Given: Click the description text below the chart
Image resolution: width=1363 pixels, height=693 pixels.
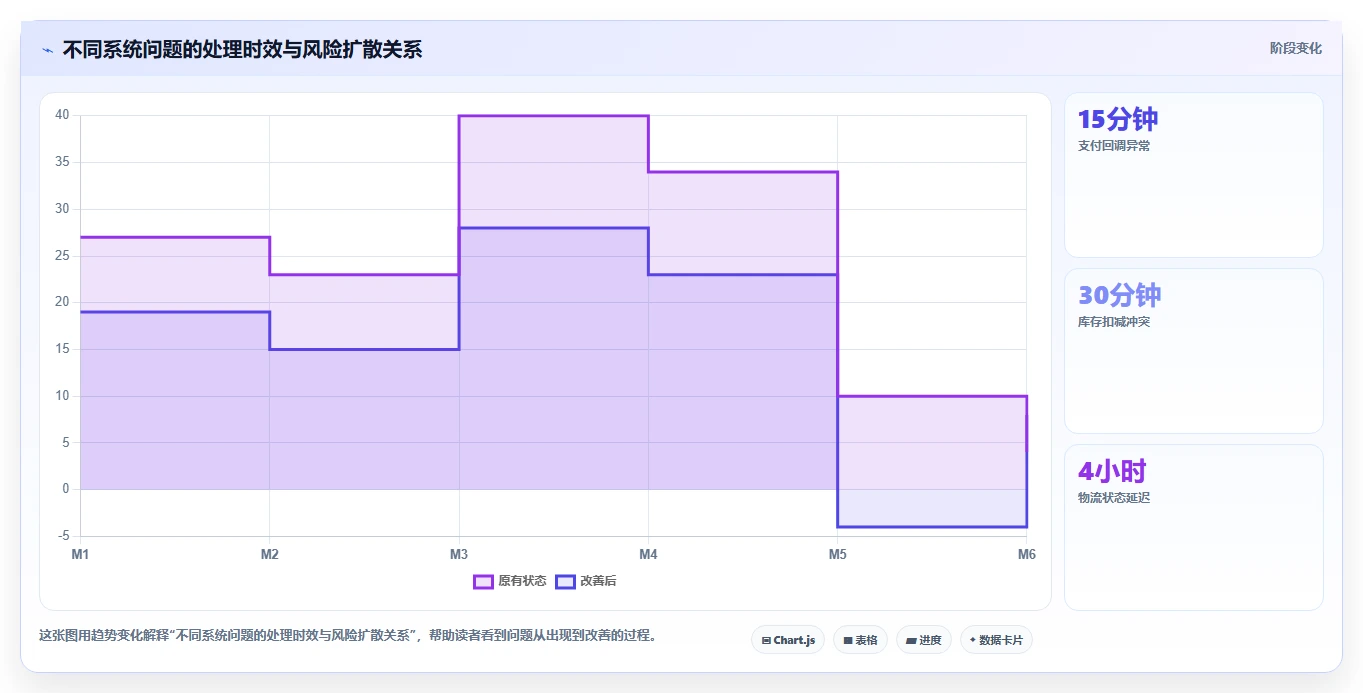Looking at the screenshot, I should 348,636.
